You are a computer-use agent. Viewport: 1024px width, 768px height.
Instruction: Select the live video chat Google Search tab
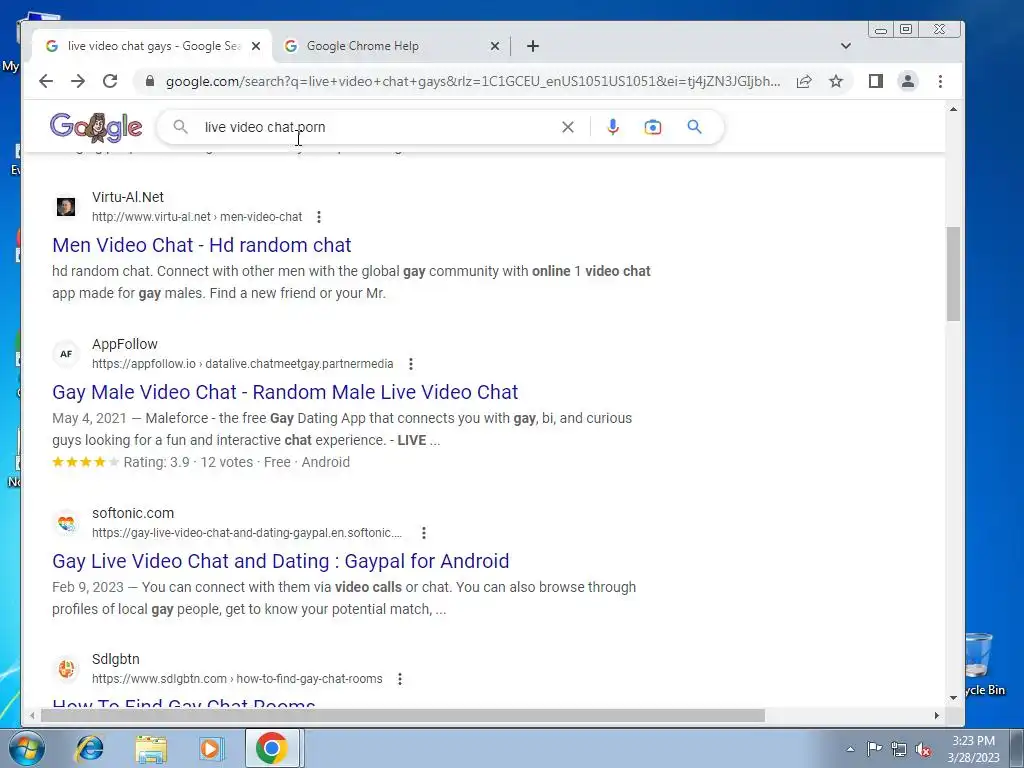tap(152, 46)
